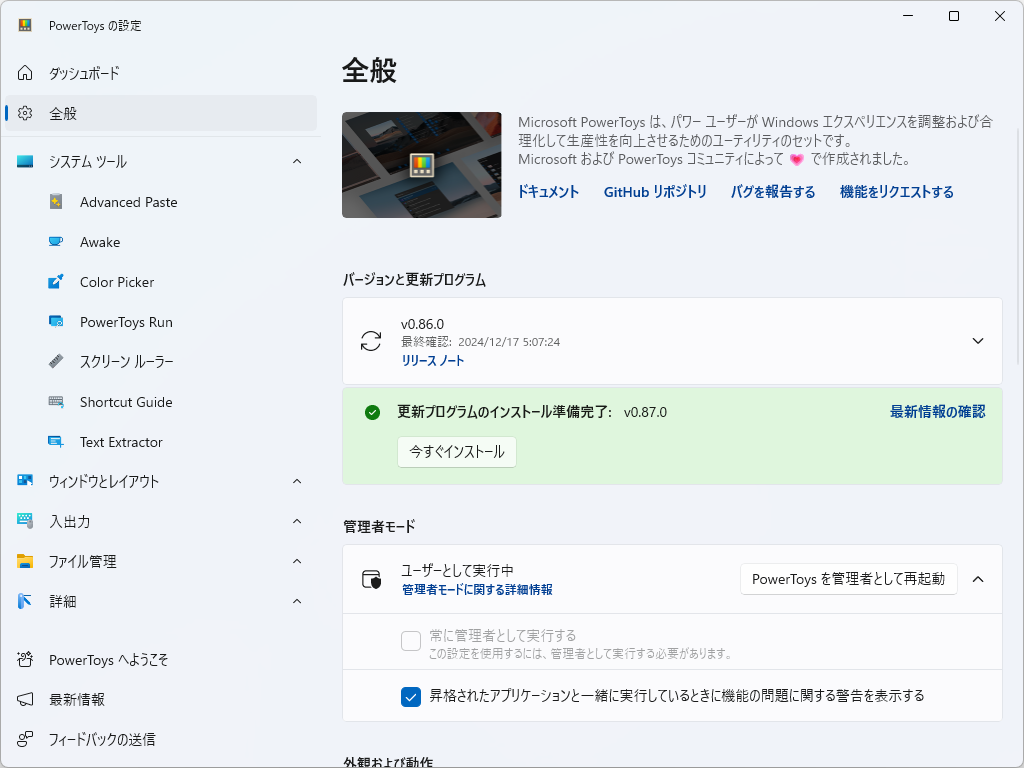Open Shortcut Guide via its keyboard icon

click(56, 402)
